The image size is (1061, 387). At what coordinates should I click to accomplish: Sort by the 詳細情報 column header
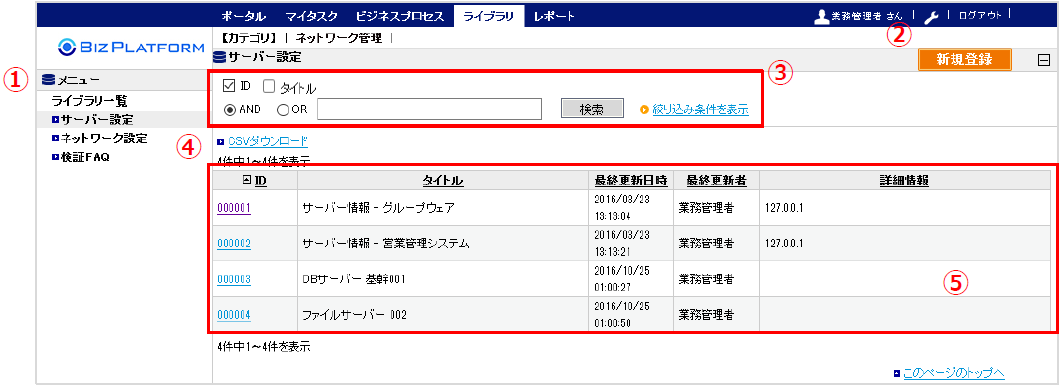click(903, 180)
